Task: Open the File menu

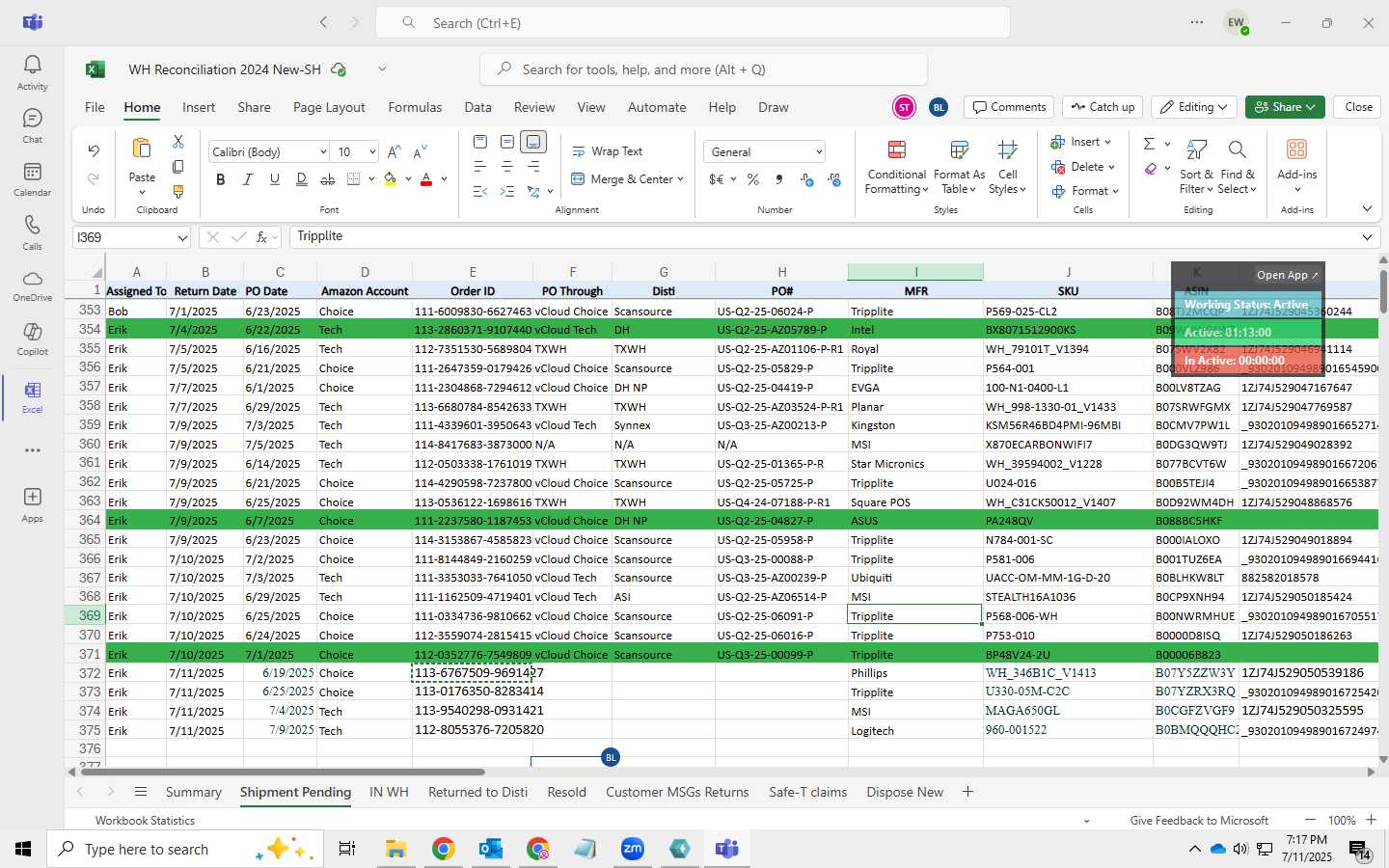Action: pos(95,107)
